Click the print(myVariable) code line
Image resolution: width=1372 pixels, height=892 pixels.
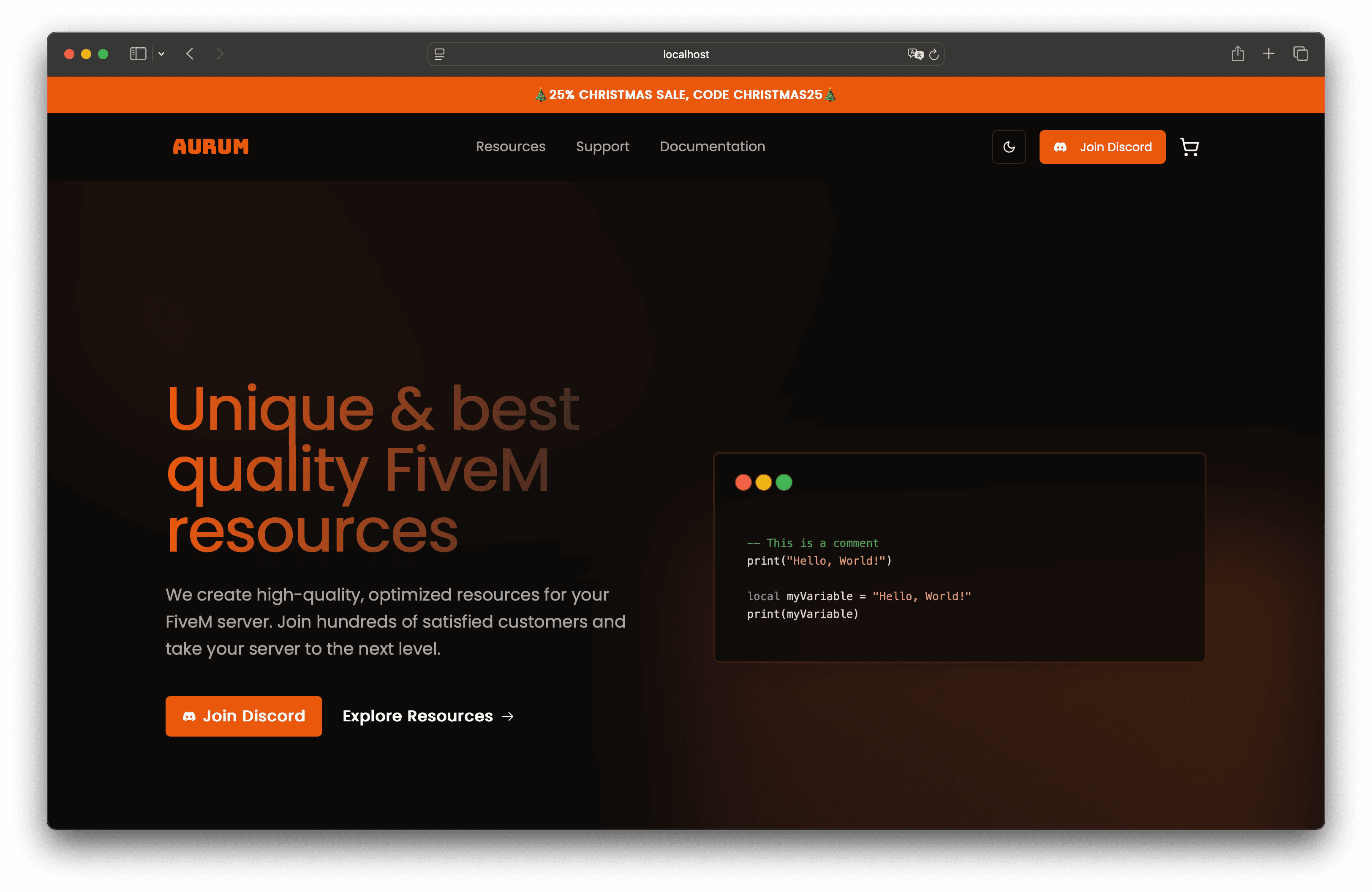(803, 614)
